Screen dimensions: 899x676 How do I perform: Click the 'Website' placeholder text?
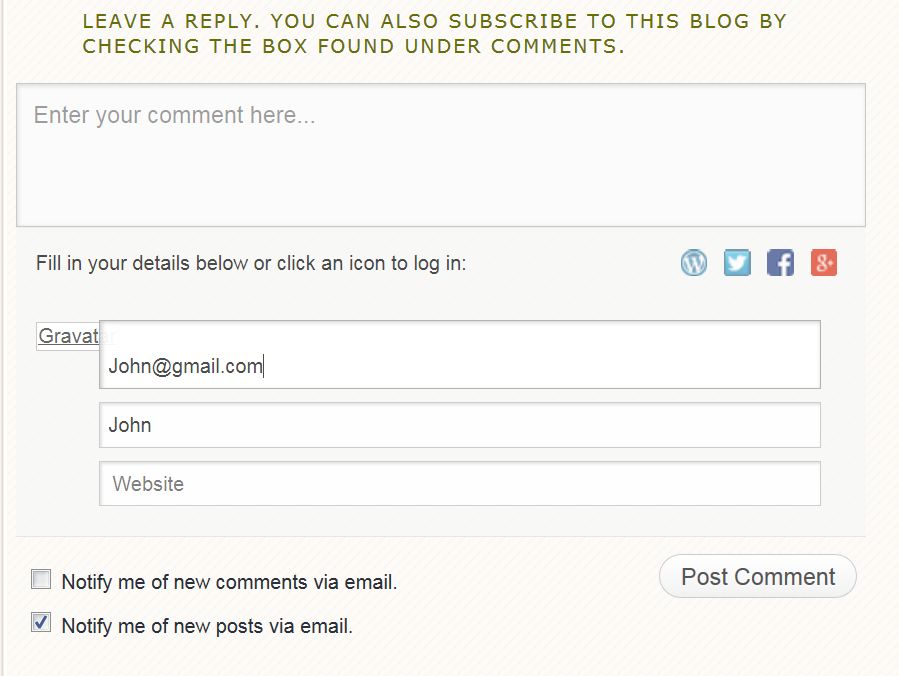click(148, 484)
